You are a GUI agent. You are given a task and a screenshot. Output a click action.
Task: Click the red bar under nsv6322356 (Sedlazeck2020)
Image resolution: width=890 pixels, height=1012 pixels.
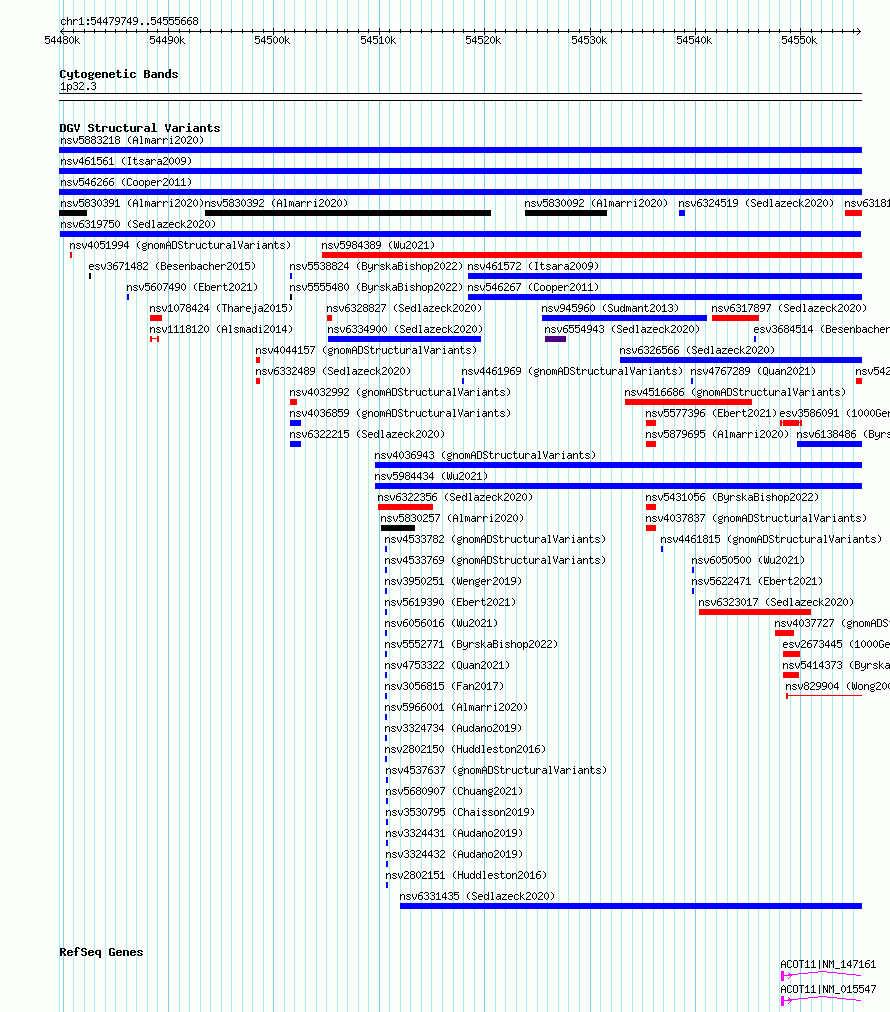click(x=405, y=507)
